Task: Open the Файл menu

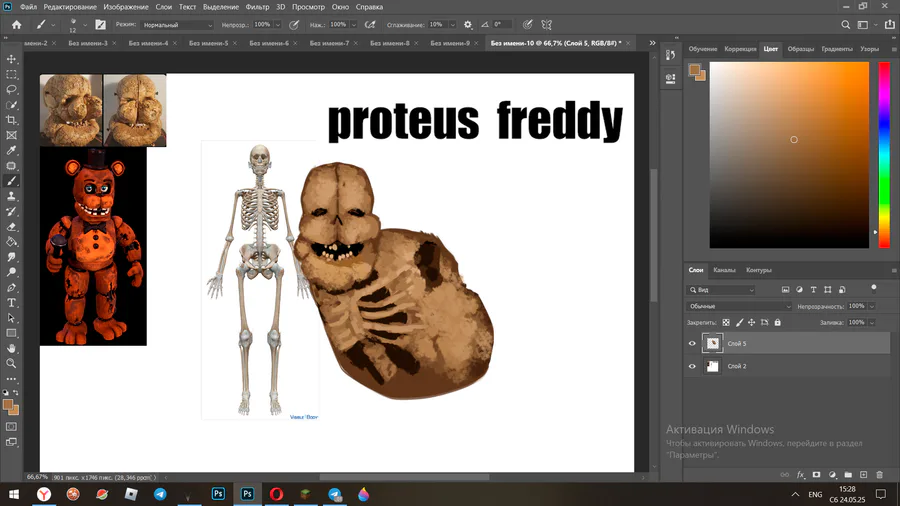Action: [28, 7]
